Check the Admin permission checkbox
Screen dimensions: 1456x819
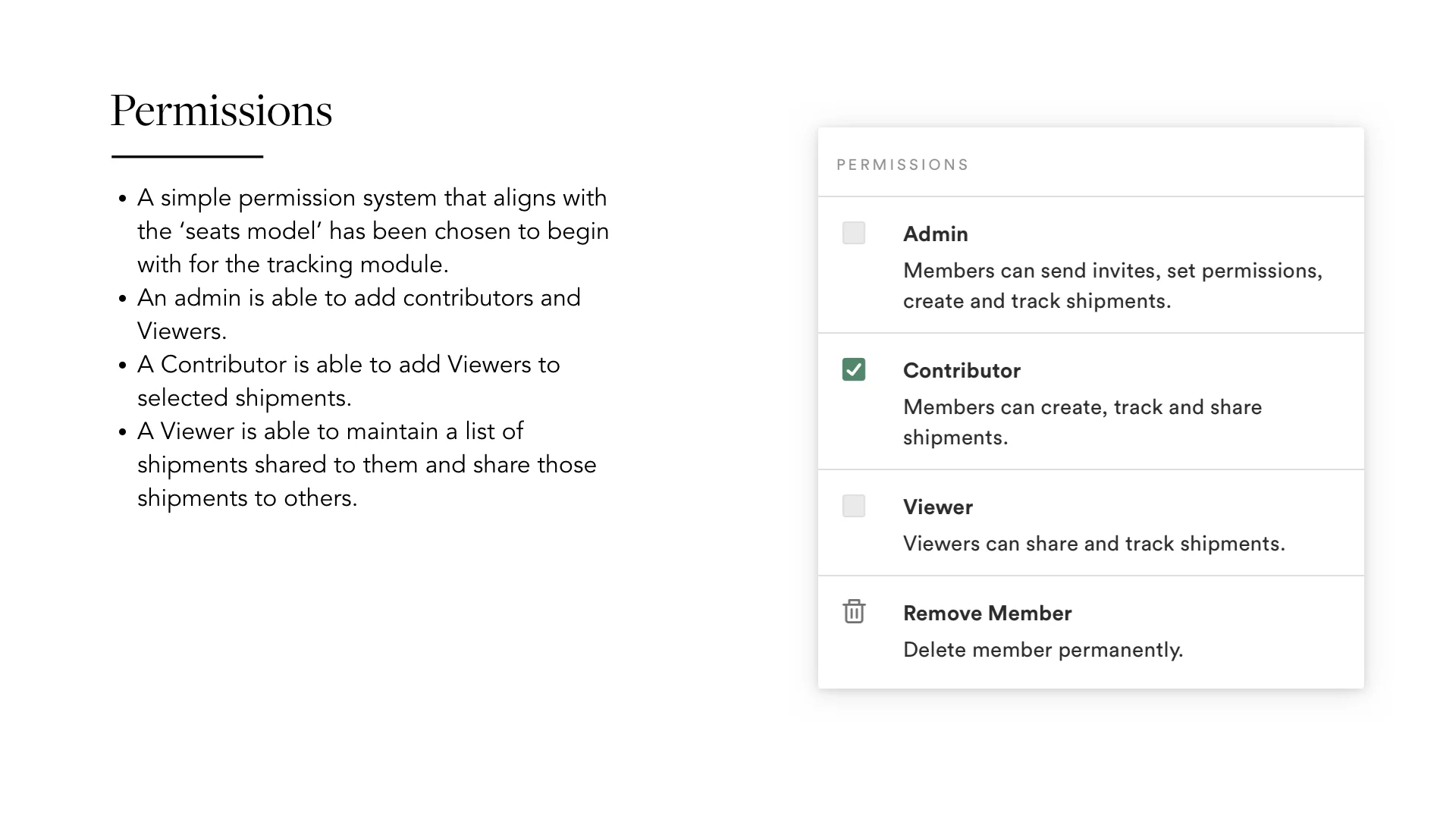coord(854,233)
